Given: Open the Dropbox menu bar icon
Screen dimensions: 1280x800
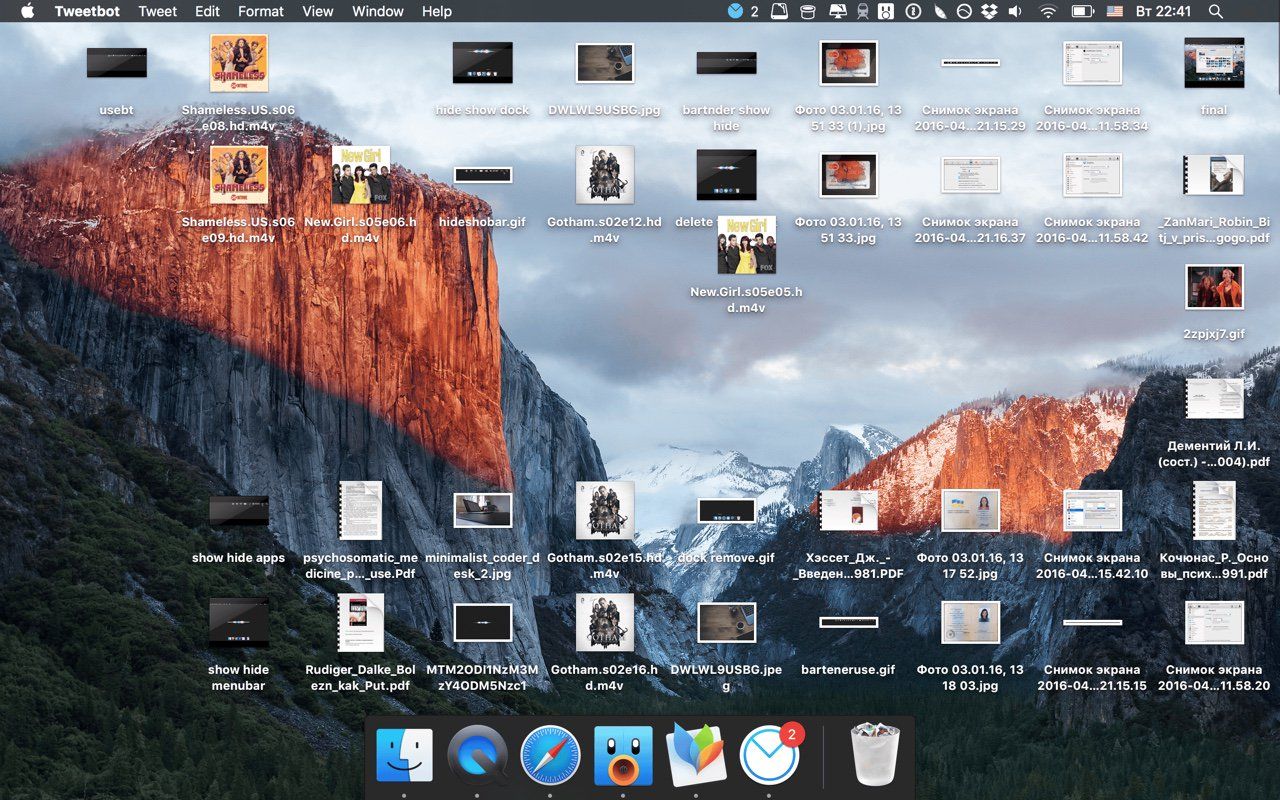Looking at the screenshot, I should pos(990,11).
